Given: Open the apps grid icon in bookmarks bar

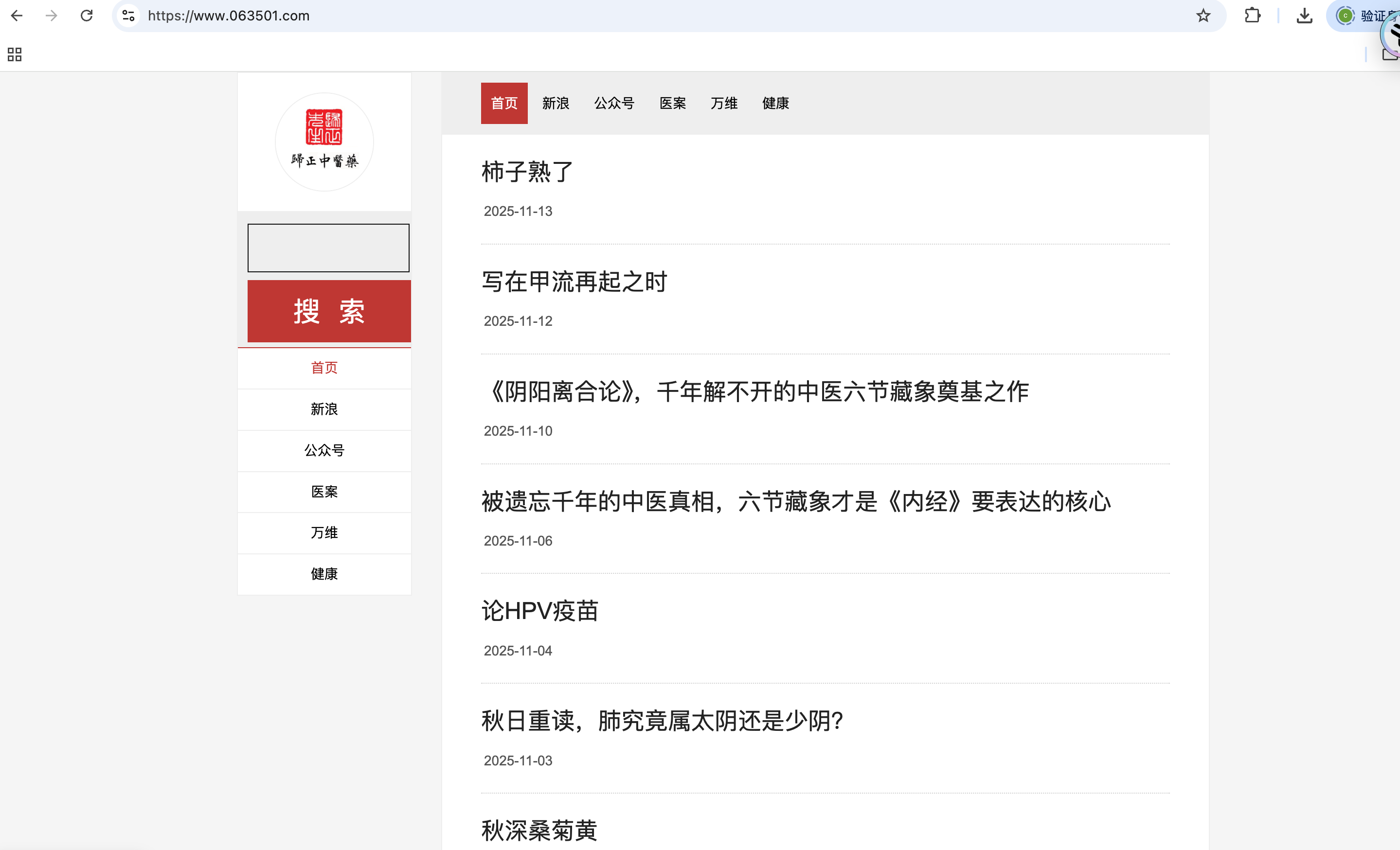Looking at the screenshot, I should (14, 54).
